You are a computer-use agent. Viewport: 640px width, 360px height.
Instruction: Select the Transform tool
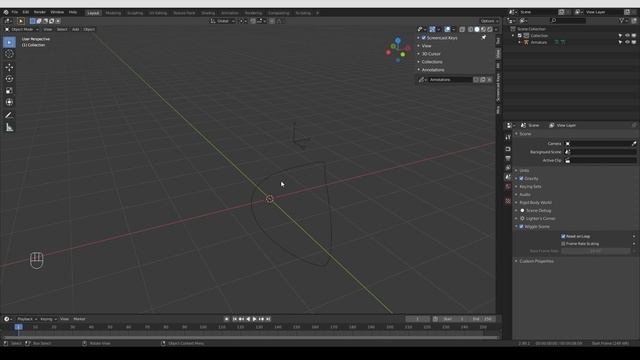pos(9,102)
